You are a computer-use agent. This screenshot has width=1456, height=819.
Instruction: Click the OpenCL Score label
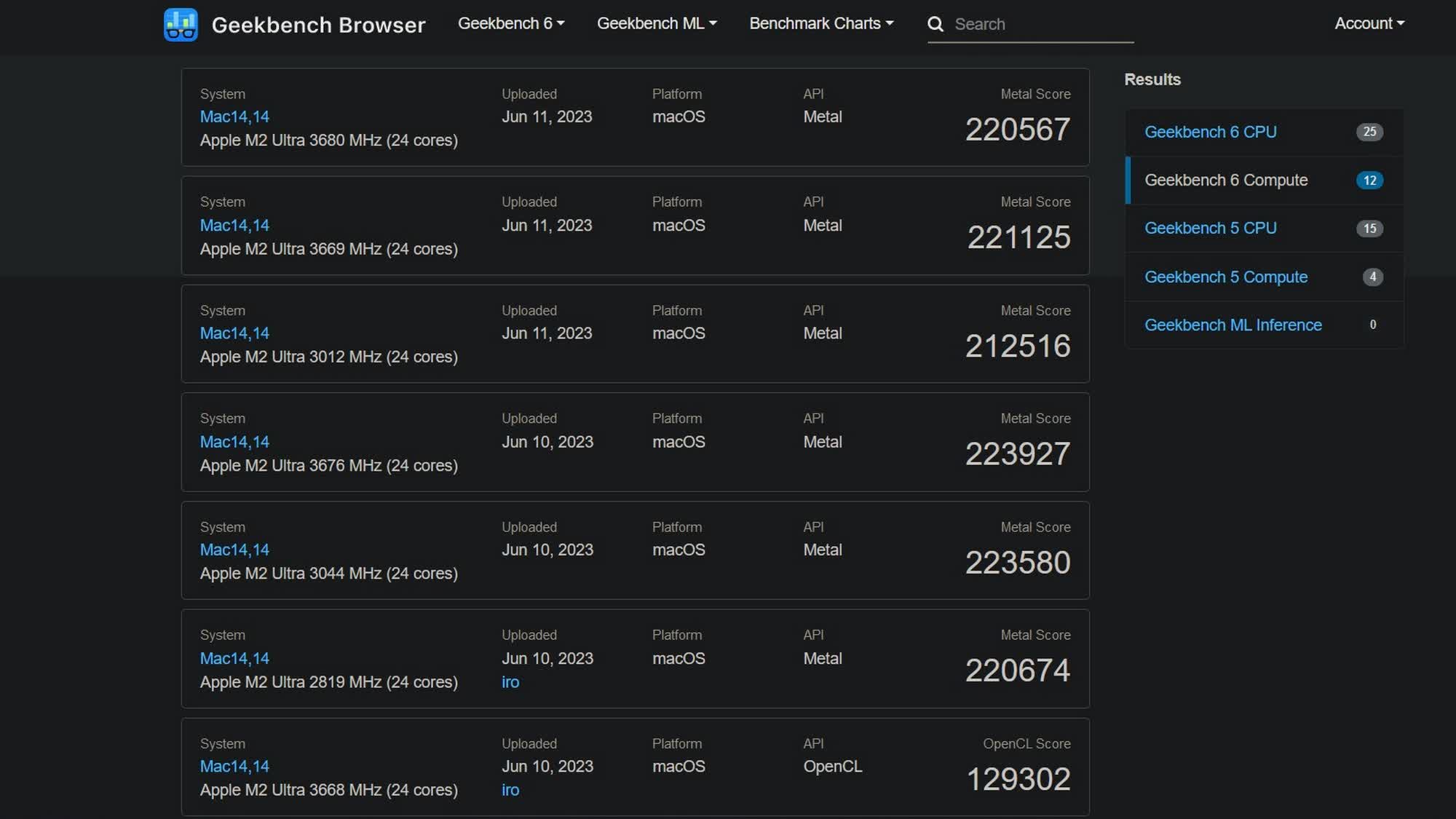pos(1026,743)
